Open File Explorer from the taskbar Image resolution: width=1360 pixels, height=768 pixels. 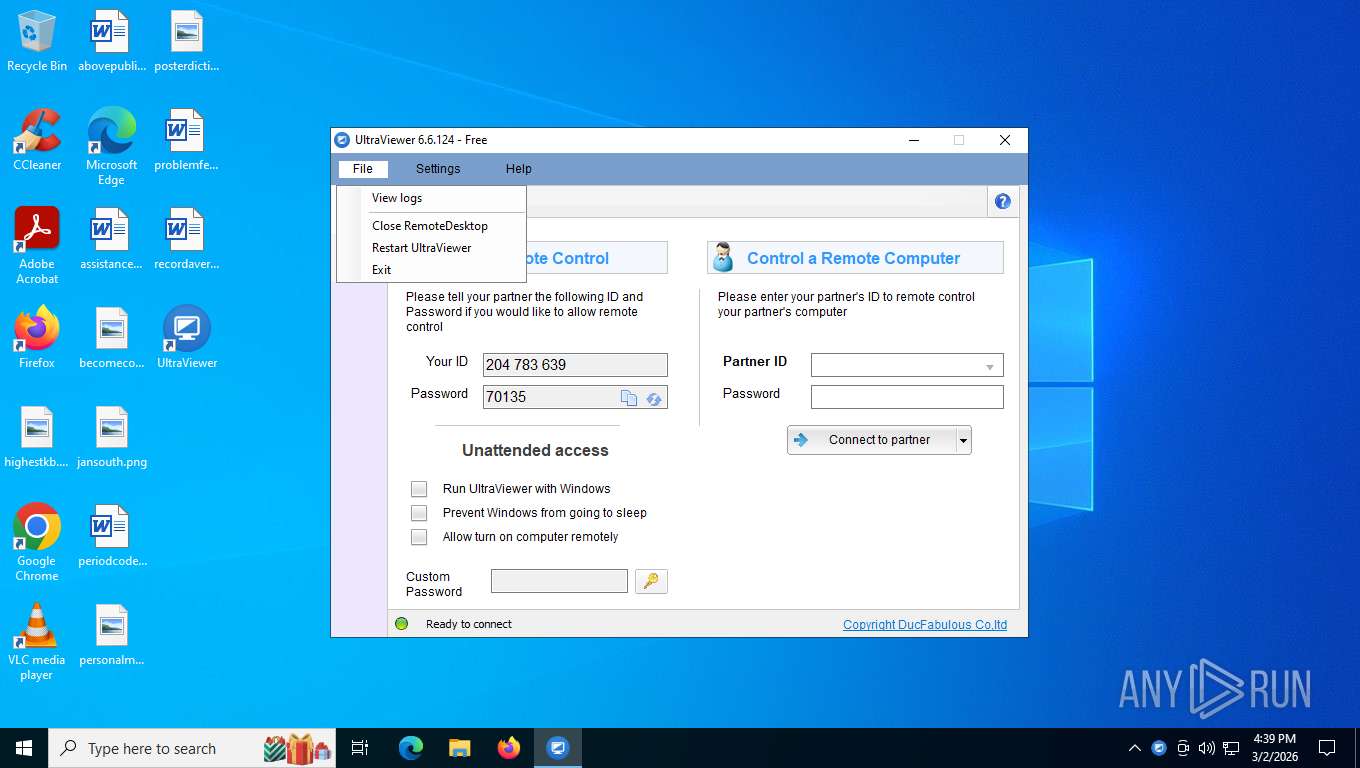pyautogui.click(x=459, y=748)
